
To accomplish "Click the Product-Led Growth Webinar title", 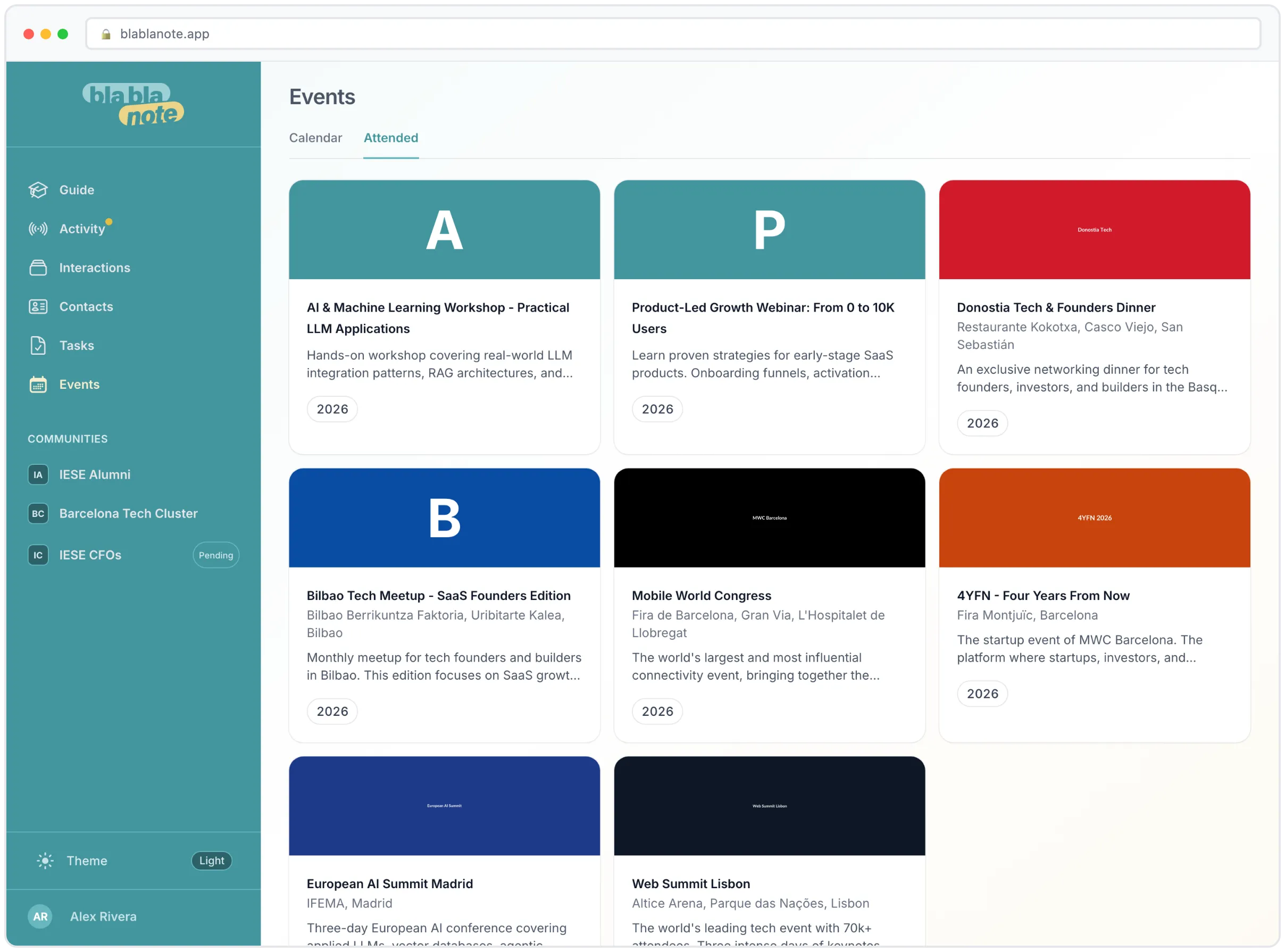I will (764, 318).
